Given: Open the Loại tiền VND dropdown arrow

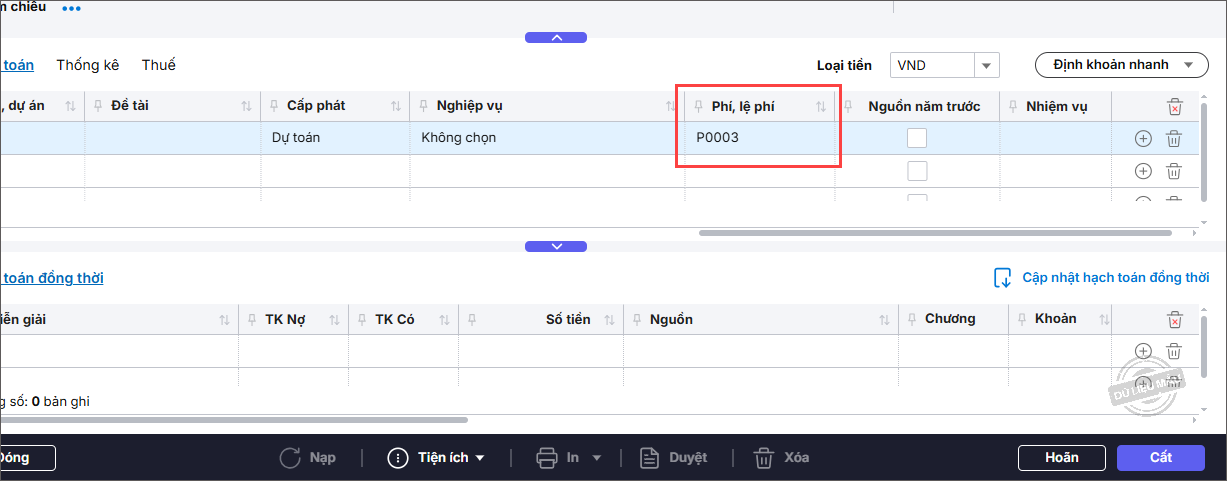Looking at the screenshot, I should point(987,65).
